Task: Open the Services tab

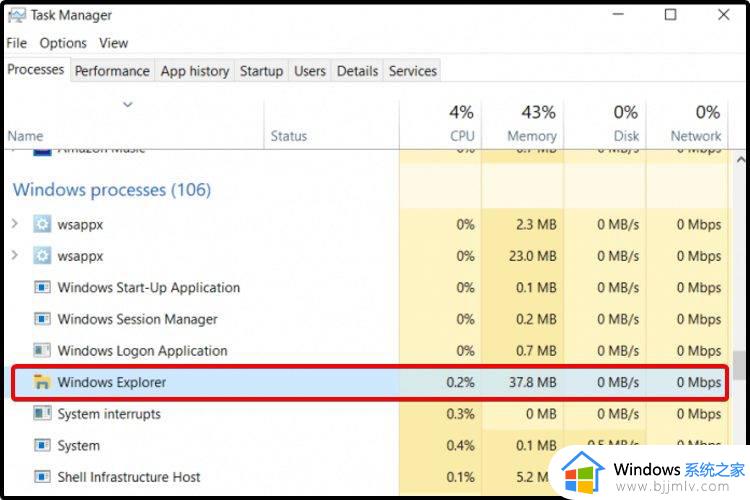Action: tap(412, 71)
